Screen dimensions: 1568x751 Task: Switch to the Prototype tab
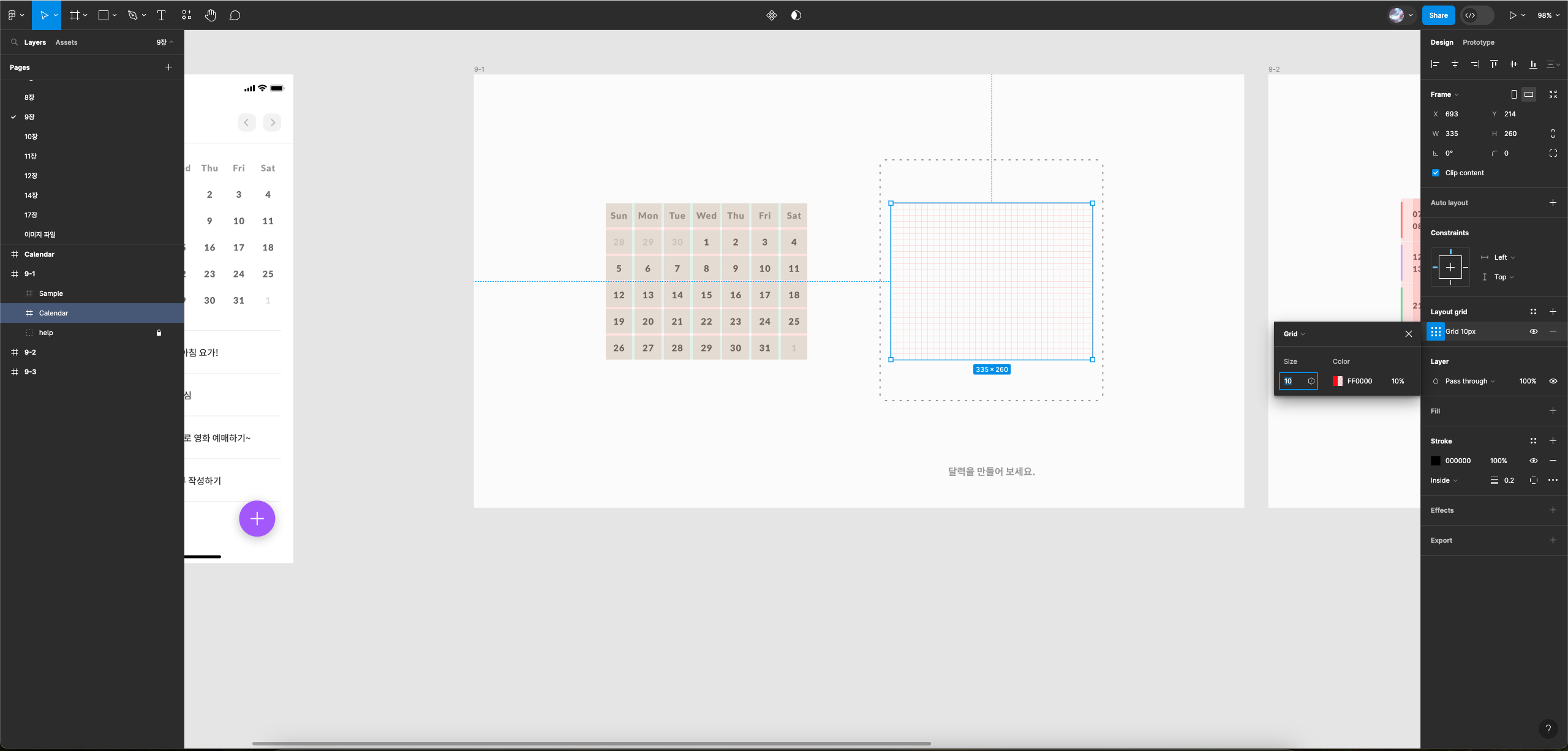click(1478, 42)
